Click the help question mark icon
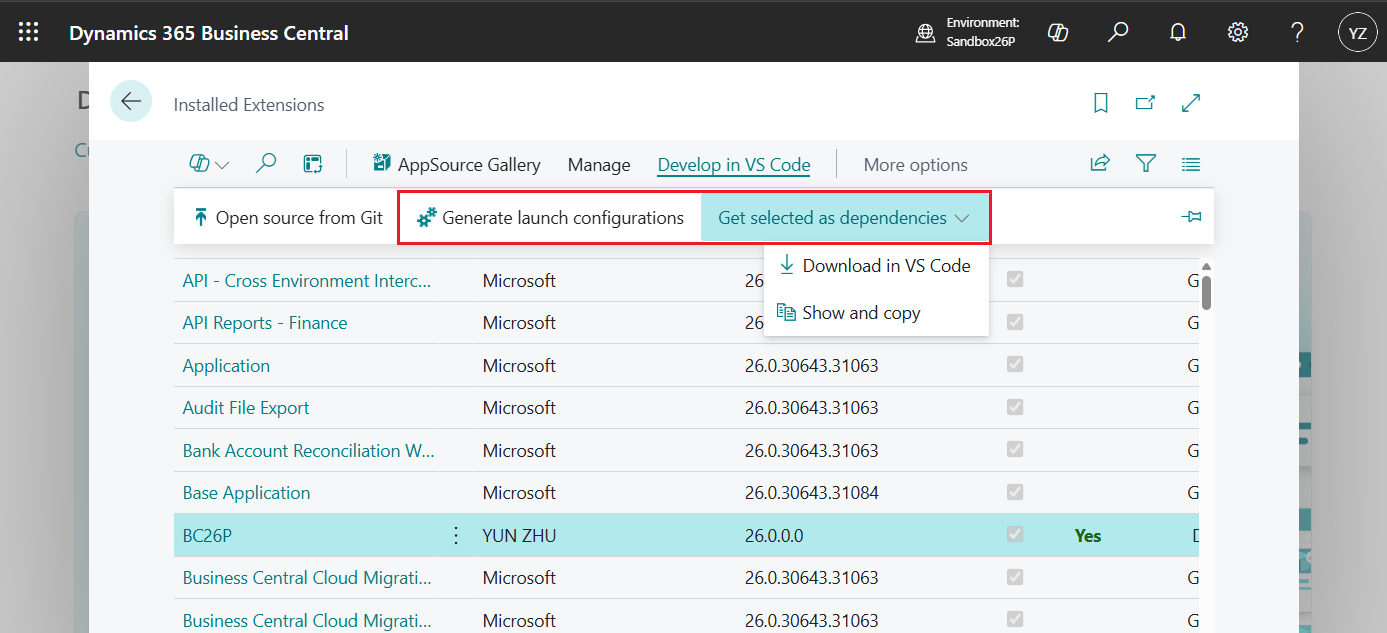1387x633 pixels. [x=1297, y=31]
